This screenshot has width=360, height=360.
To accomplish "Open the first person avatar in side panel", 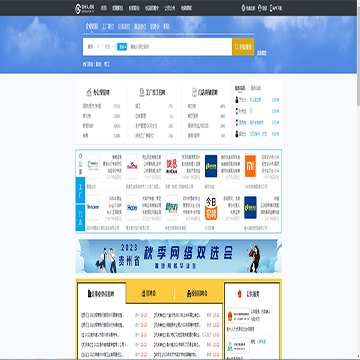I will click(x=237, y=100).
